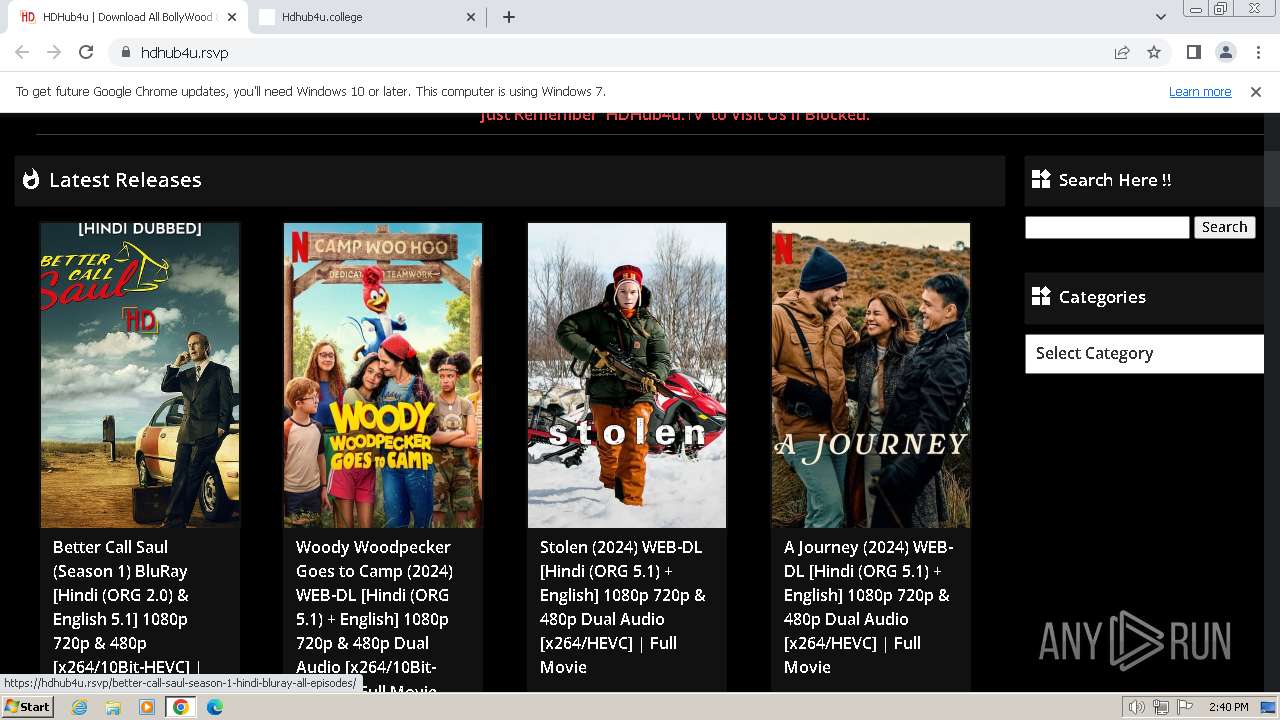
Task: Click the browser back arrow
Action: [22, 52]
